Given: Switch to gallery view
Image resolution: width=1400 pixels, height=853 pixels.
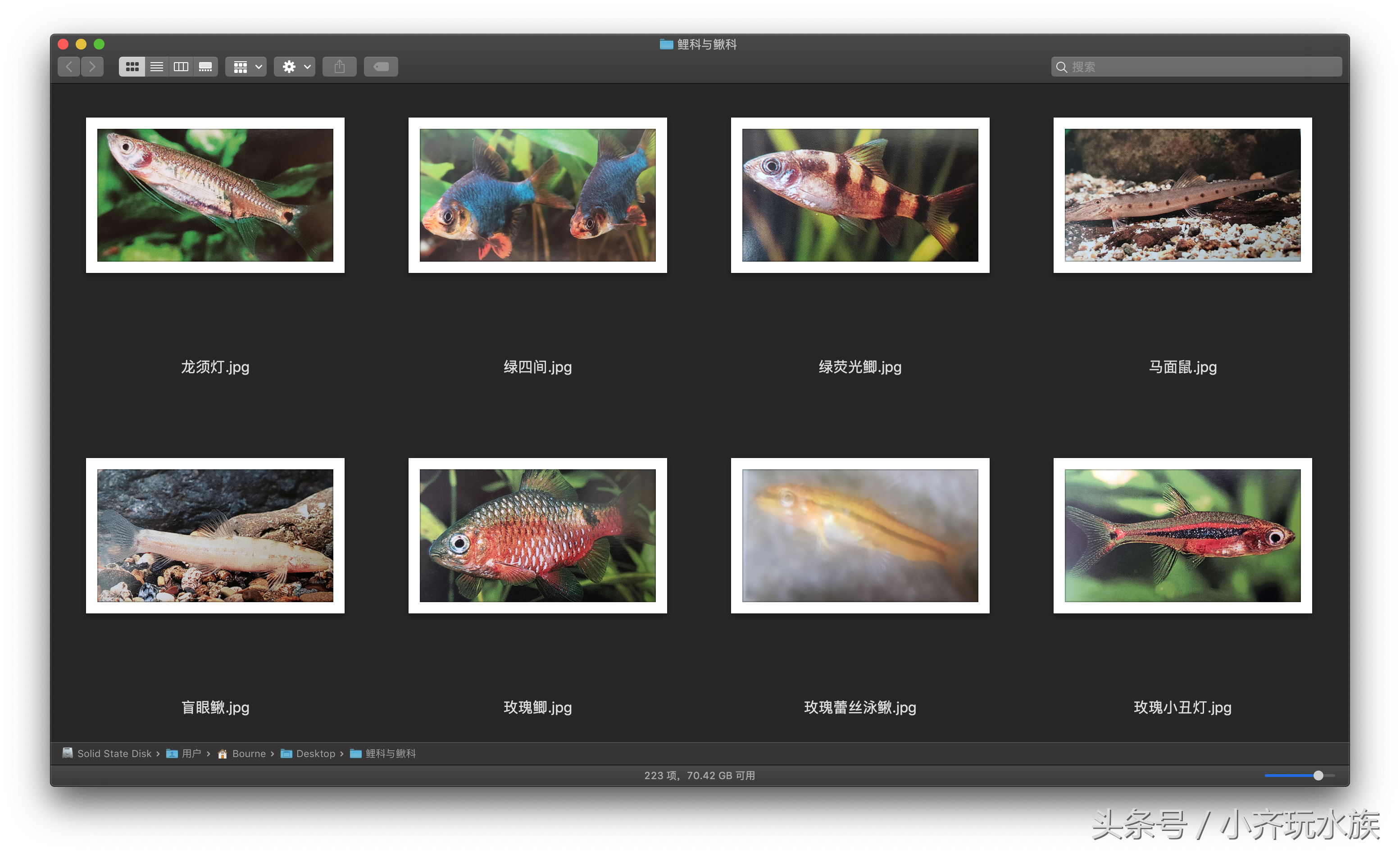Looking at the screenshot, I should [206, 67].
